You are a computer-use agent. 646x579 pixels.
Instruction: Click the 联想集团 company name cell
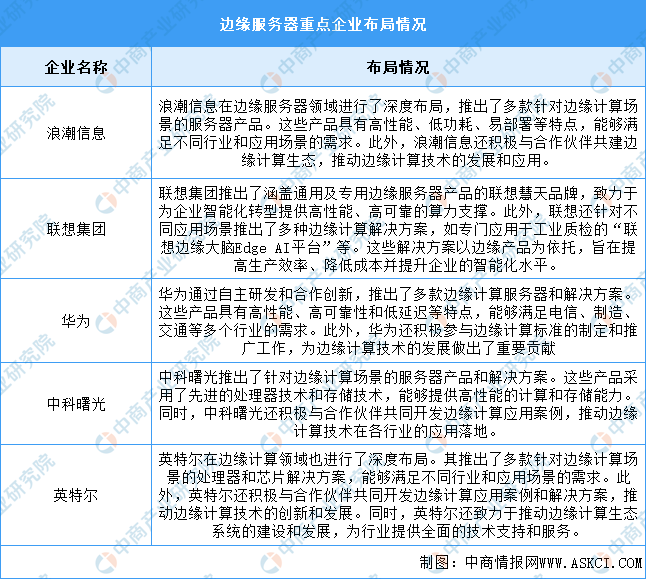pyautogui.click(x=76, y=229)
